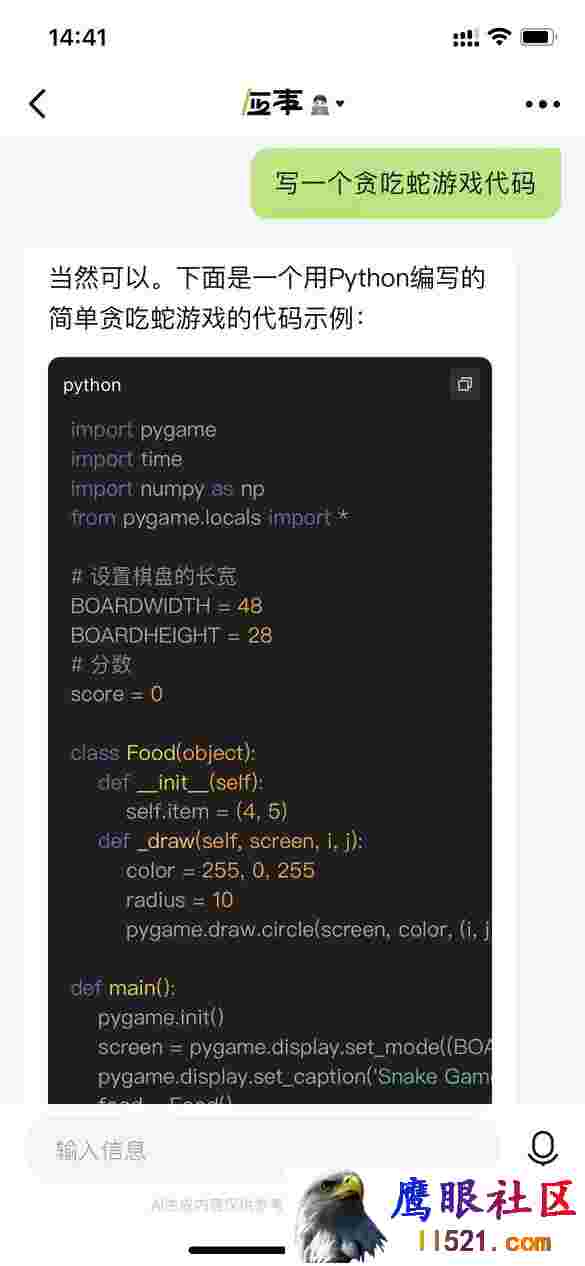The height and width of the screenshot is (1266, 585).
Task: Tap the eagle logo watermark image
Action: coord(339,1215)
